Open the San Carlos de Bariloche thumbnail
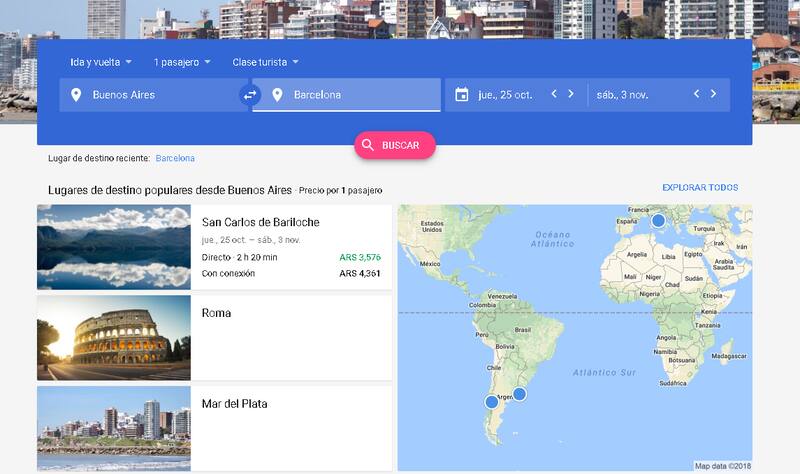Viewport: 800px width, 474px height. 114,247
